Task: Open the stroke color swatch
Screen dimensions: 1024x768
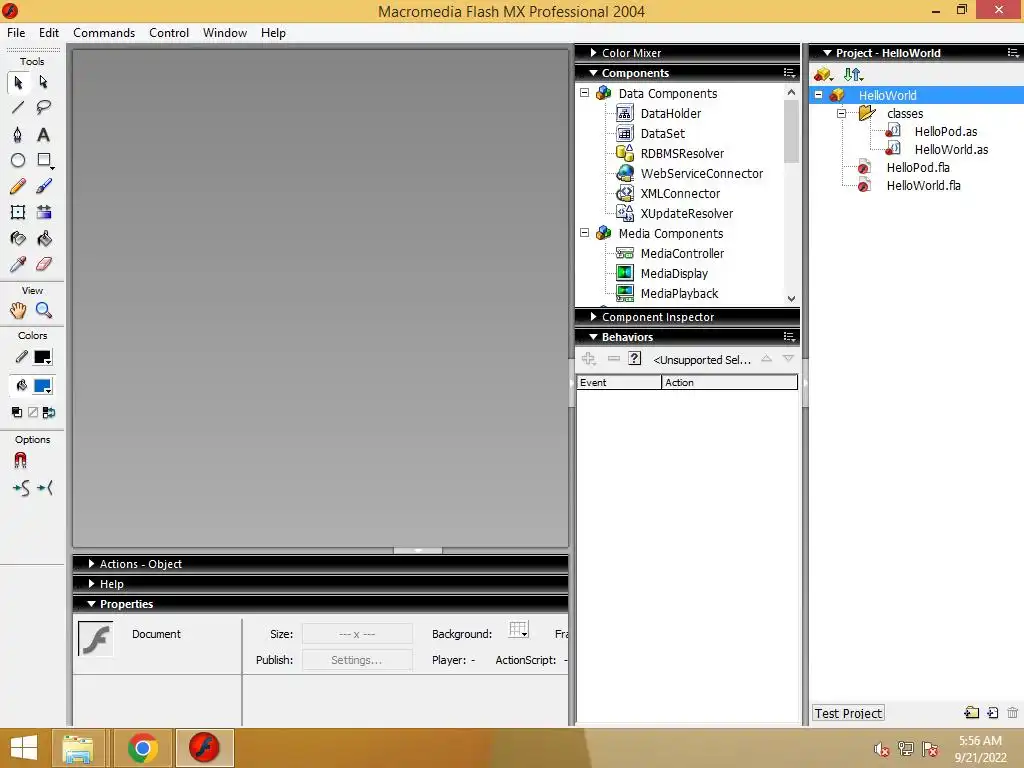Action: (43, 357)
